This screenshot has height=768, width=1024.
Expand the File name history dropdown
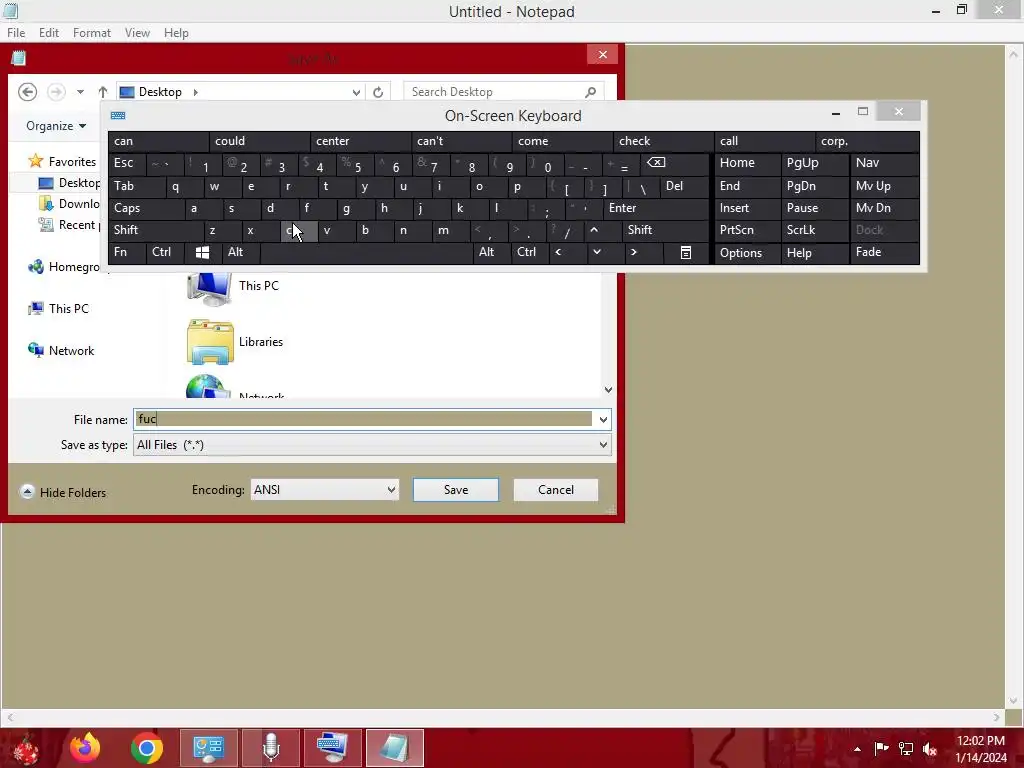click(x=603, y=419)
